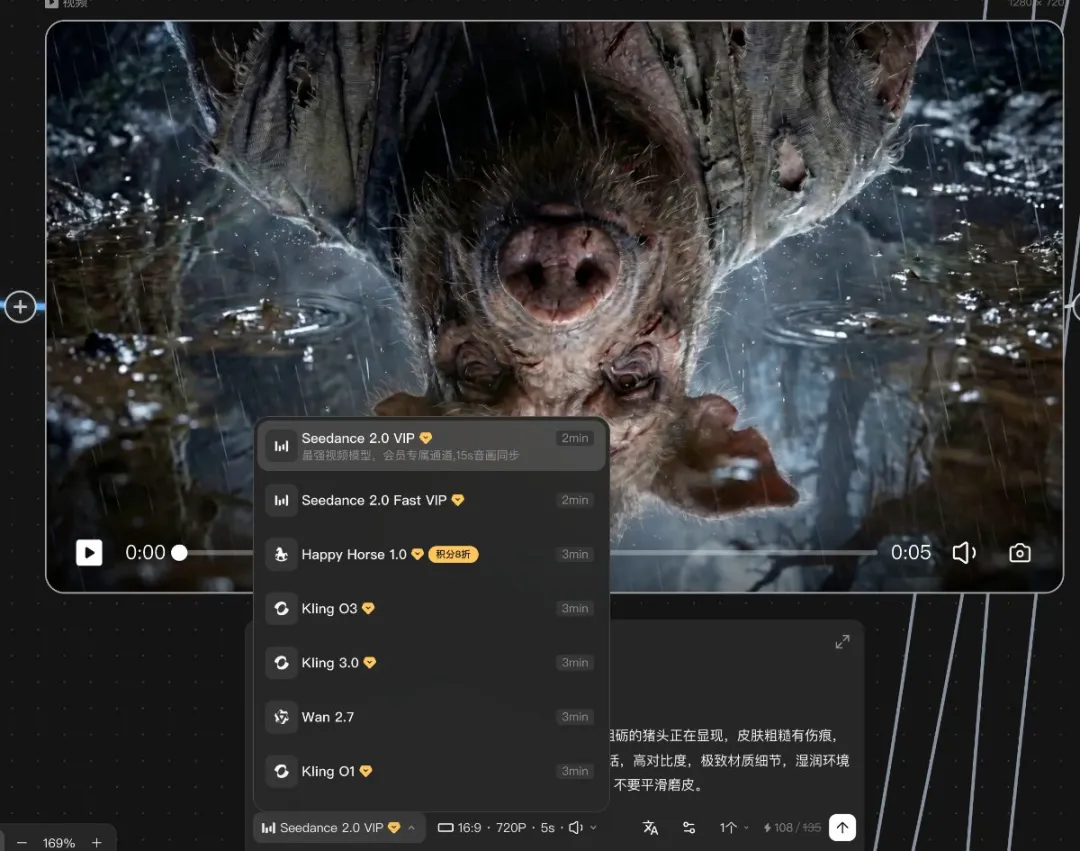Choose the Wan 2.7 model
Viewport: 1080px width, 851px height.
(430, 717)
